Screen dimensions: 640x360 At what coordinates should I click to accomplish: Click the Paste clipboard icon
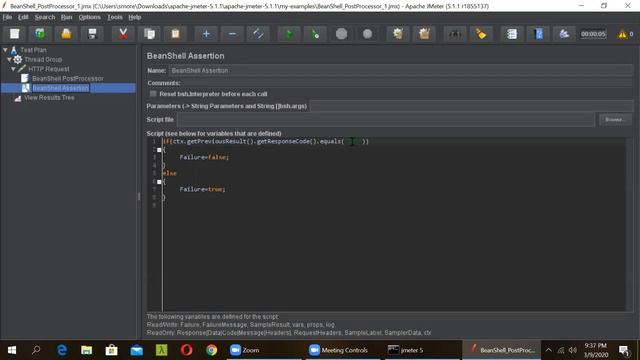(x=176, y=34)
